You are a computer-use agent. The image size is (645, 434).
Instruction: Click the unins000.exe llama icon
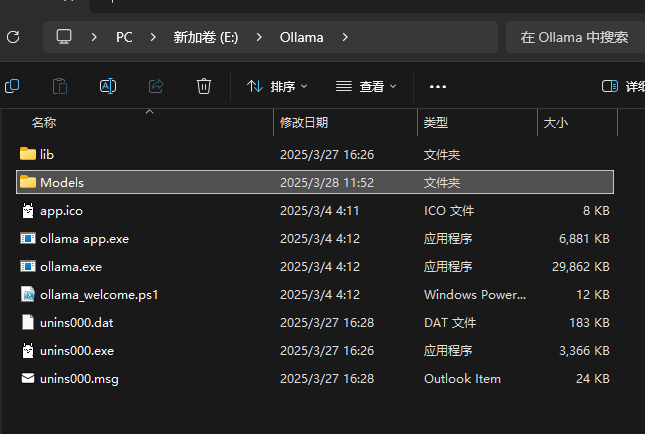(x=28, y=350)
